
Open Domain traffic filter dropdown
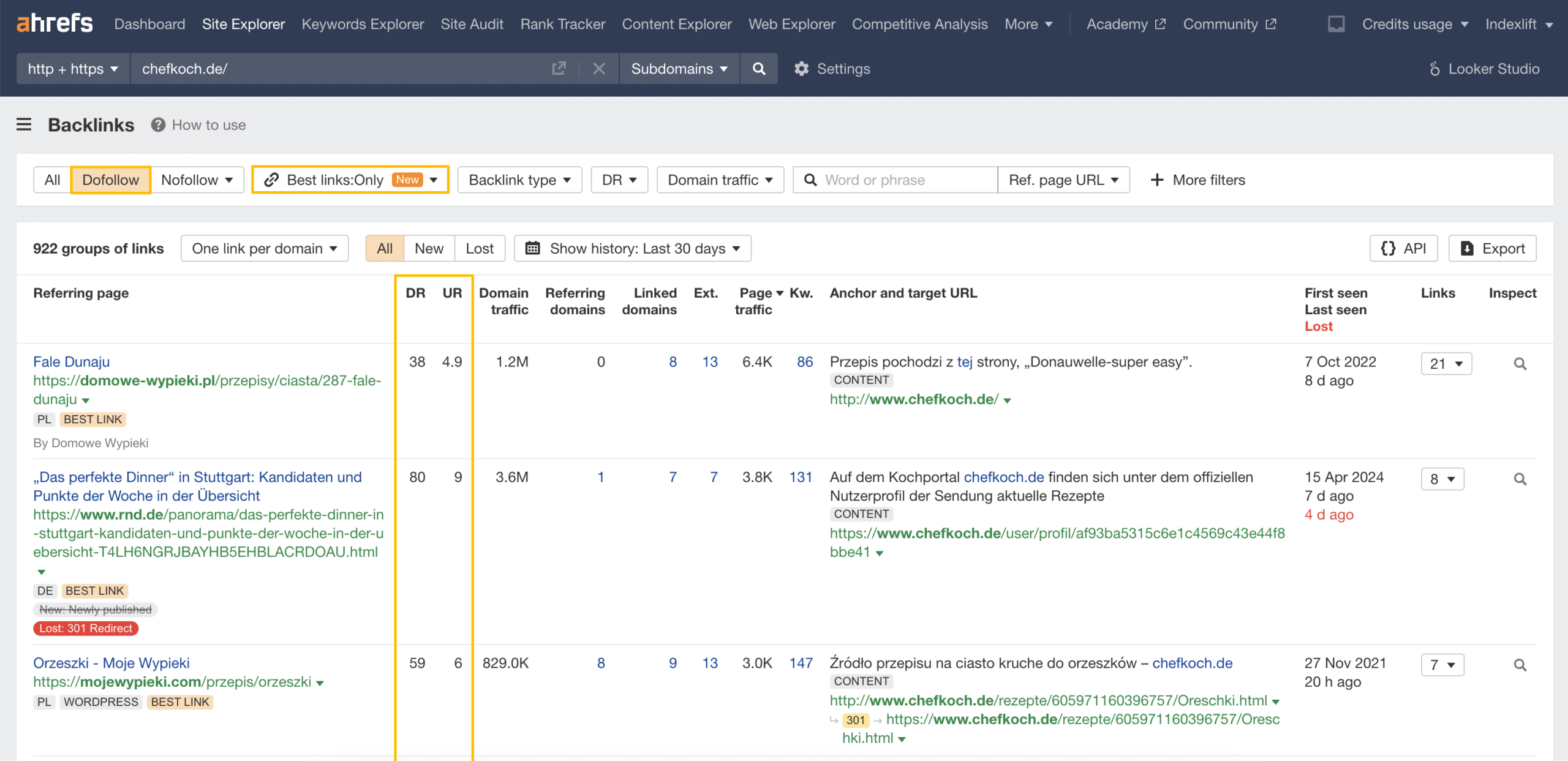(x=720, y=180)
